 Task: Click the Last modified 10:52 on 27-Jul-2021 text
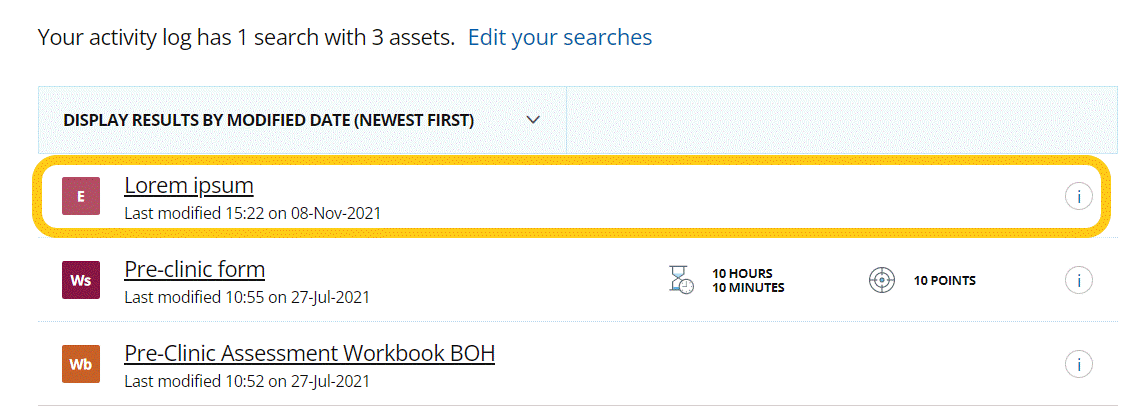coord(247,381)
